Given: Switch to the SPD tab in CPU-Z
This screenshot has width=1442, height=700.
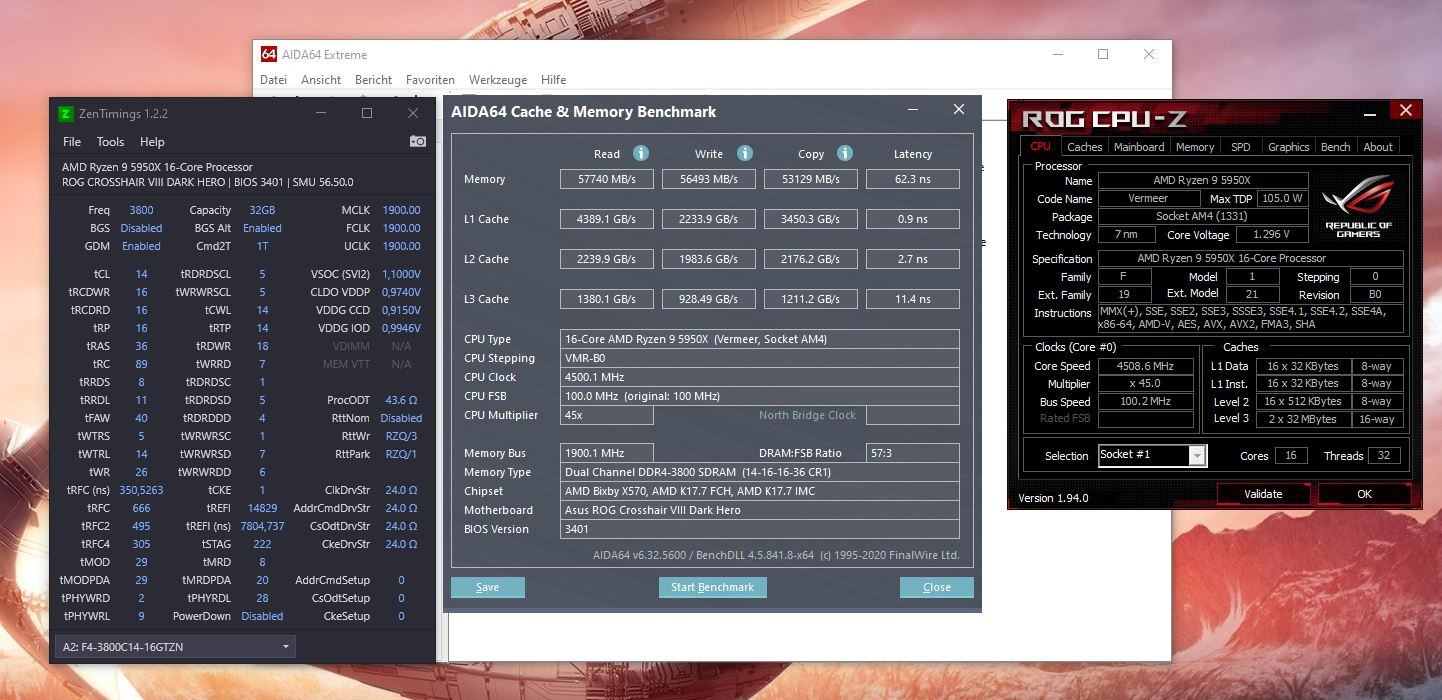Looking at the screenshot, I should 1241,147.
